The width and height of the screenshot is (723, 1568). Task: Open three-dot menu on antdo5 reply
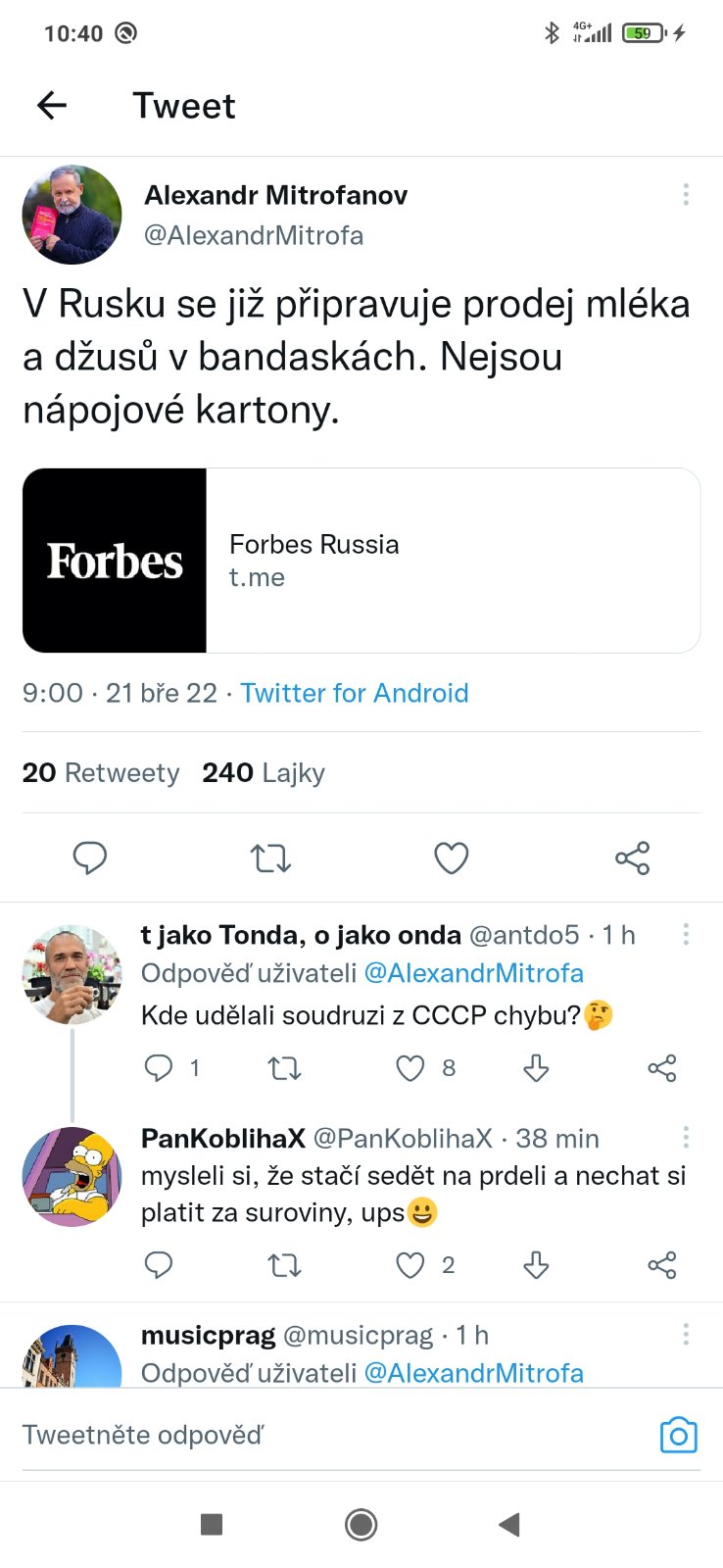(686, 934)
